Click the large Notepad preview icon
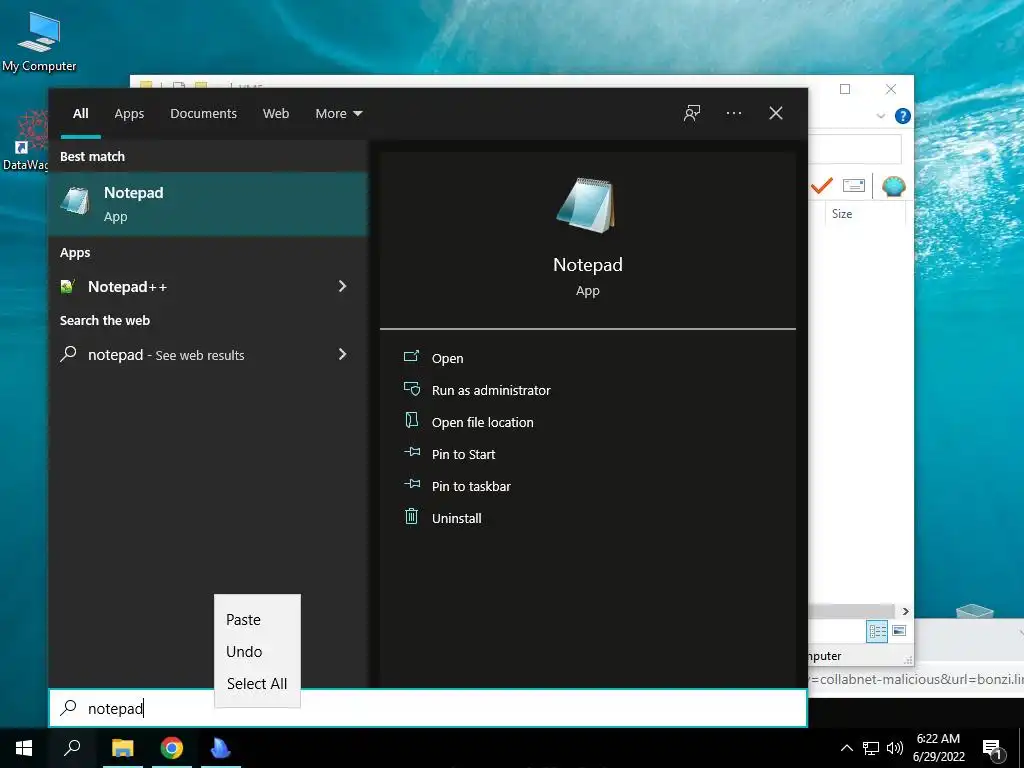 586,205
